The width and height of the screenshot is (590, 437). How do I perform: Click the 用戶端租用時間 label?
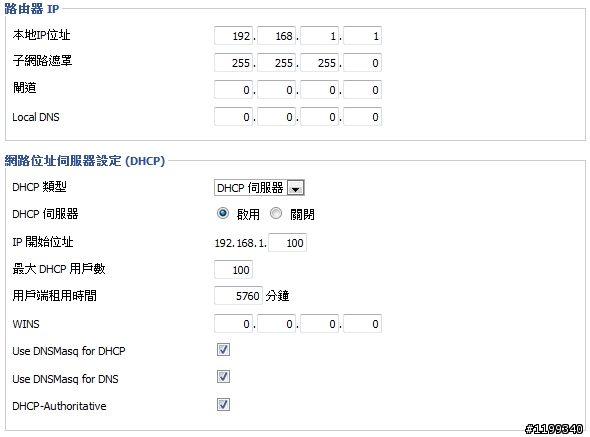pyautogui.click(x=55, y=295)
